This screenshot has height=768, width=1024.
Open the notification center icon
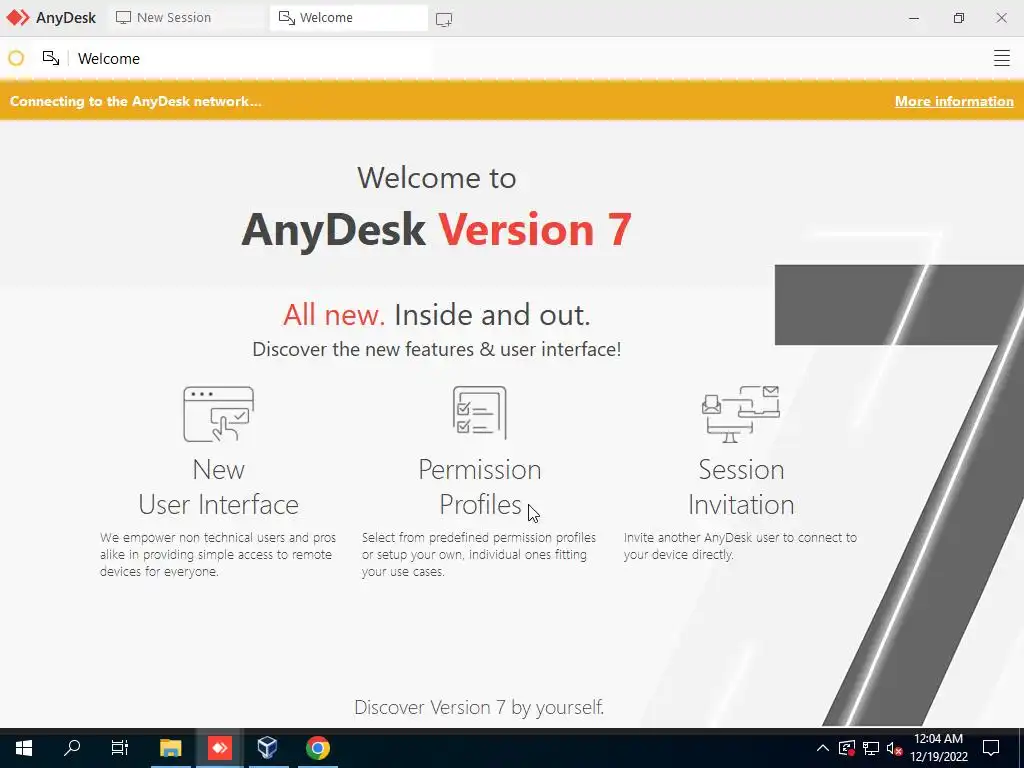(x=991, y=748)
